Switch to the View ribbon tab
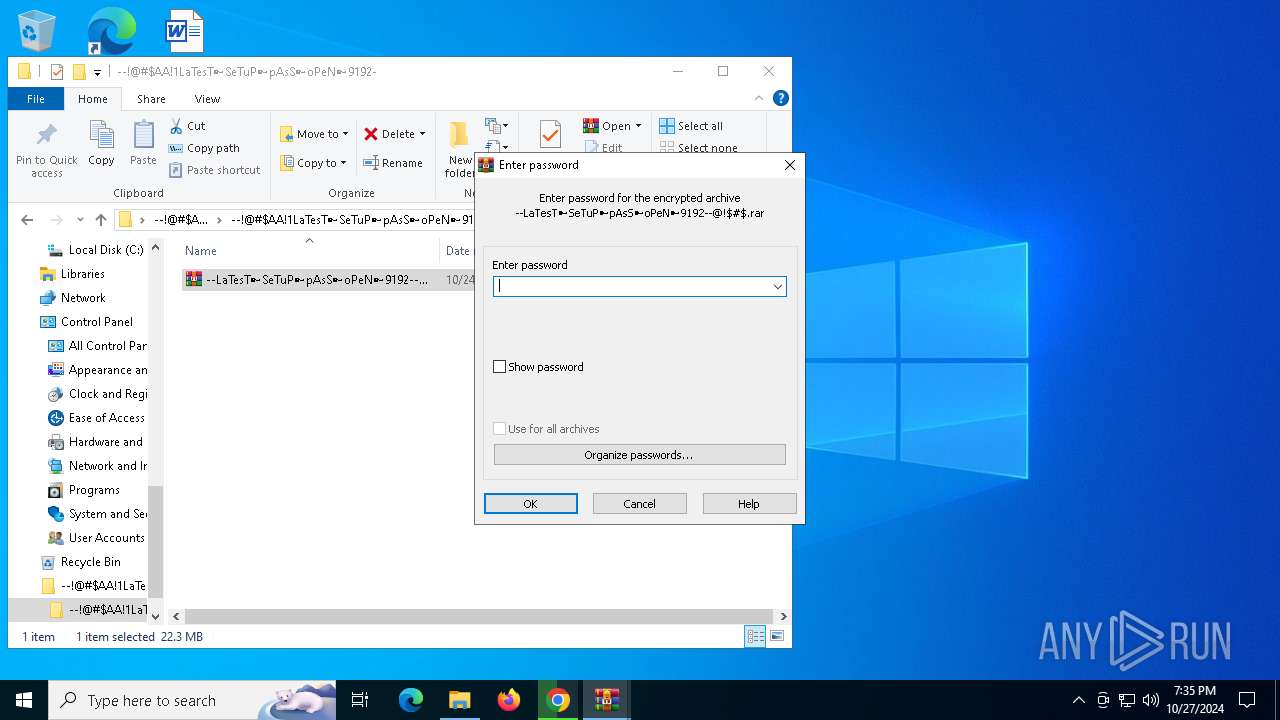Image resolution: width=1280 pixels, height=720 pixels. point(207,99)
